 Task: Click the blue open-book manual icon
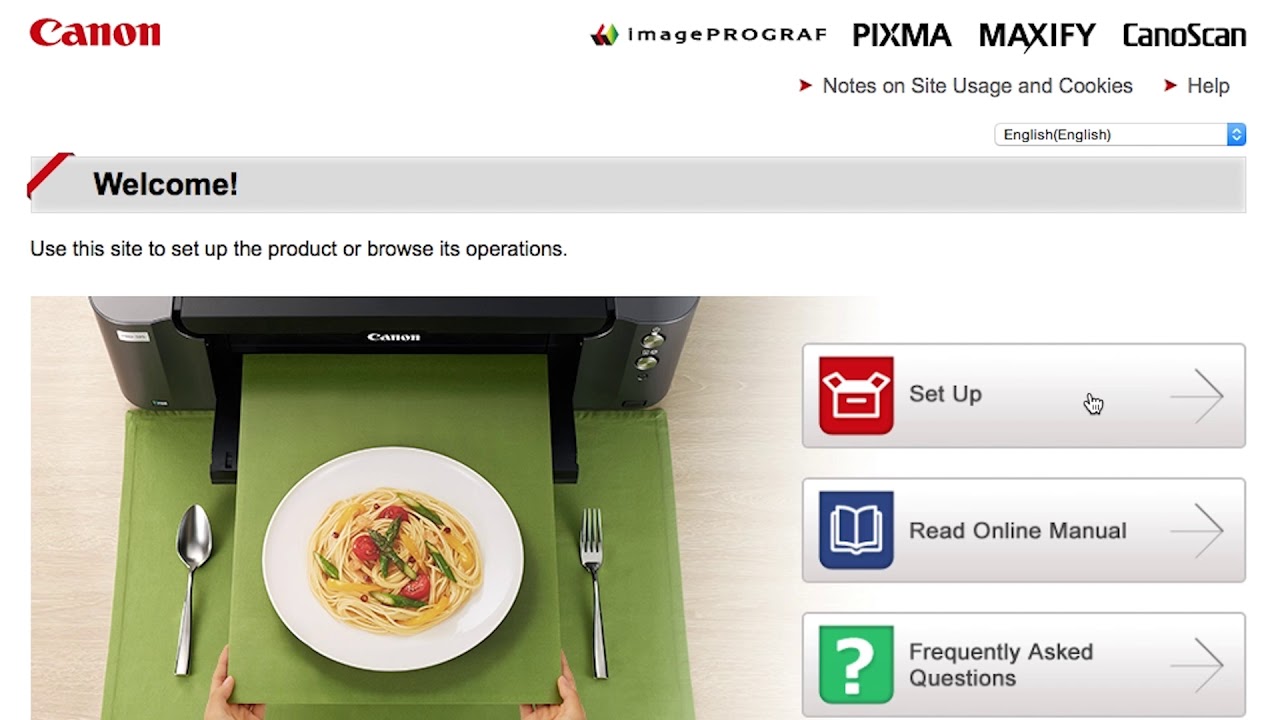856,530
